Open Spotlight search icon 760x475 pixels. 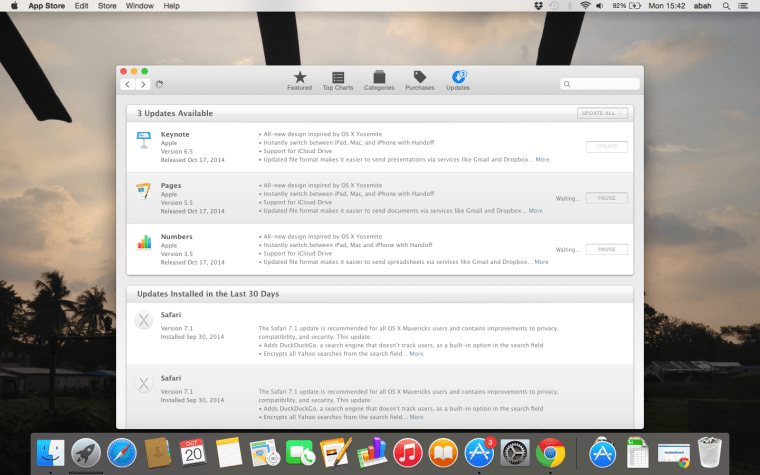click(x=726, y=6)
